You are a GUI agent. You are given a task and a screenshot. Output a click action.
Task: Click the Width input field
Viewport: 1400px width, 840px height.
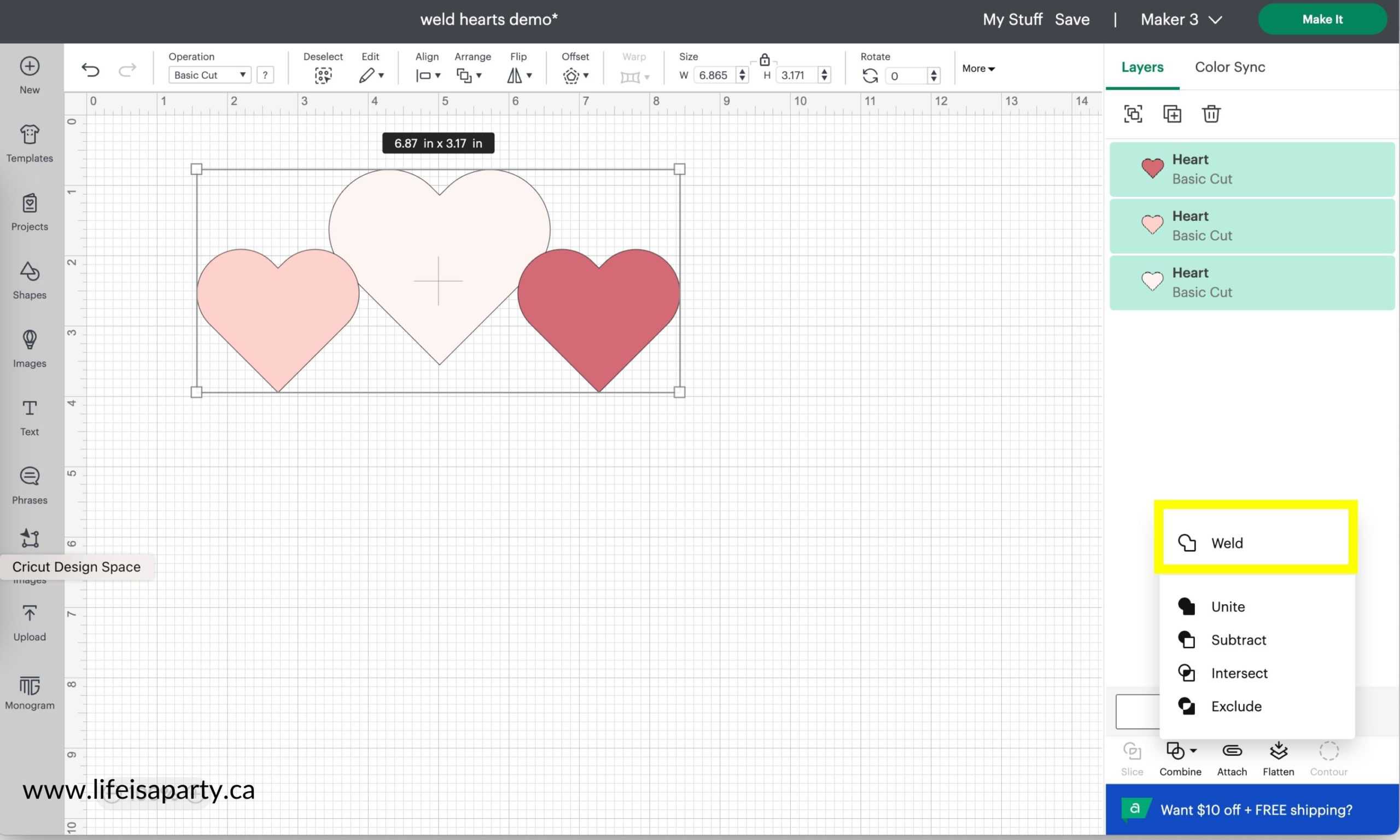[714, 75]
